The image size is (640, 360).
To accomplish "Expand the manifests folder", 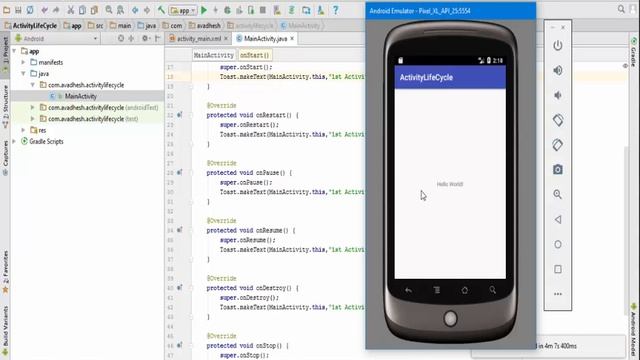I will pyautogui.click(x=23, y=62).
